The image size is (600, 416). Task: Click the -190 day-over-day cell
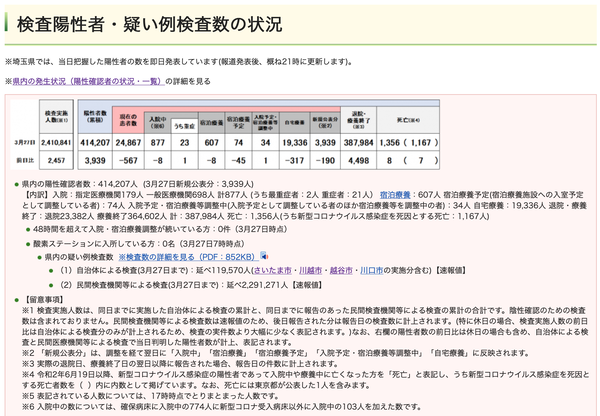pyautogui.click(x=325, y=160)
